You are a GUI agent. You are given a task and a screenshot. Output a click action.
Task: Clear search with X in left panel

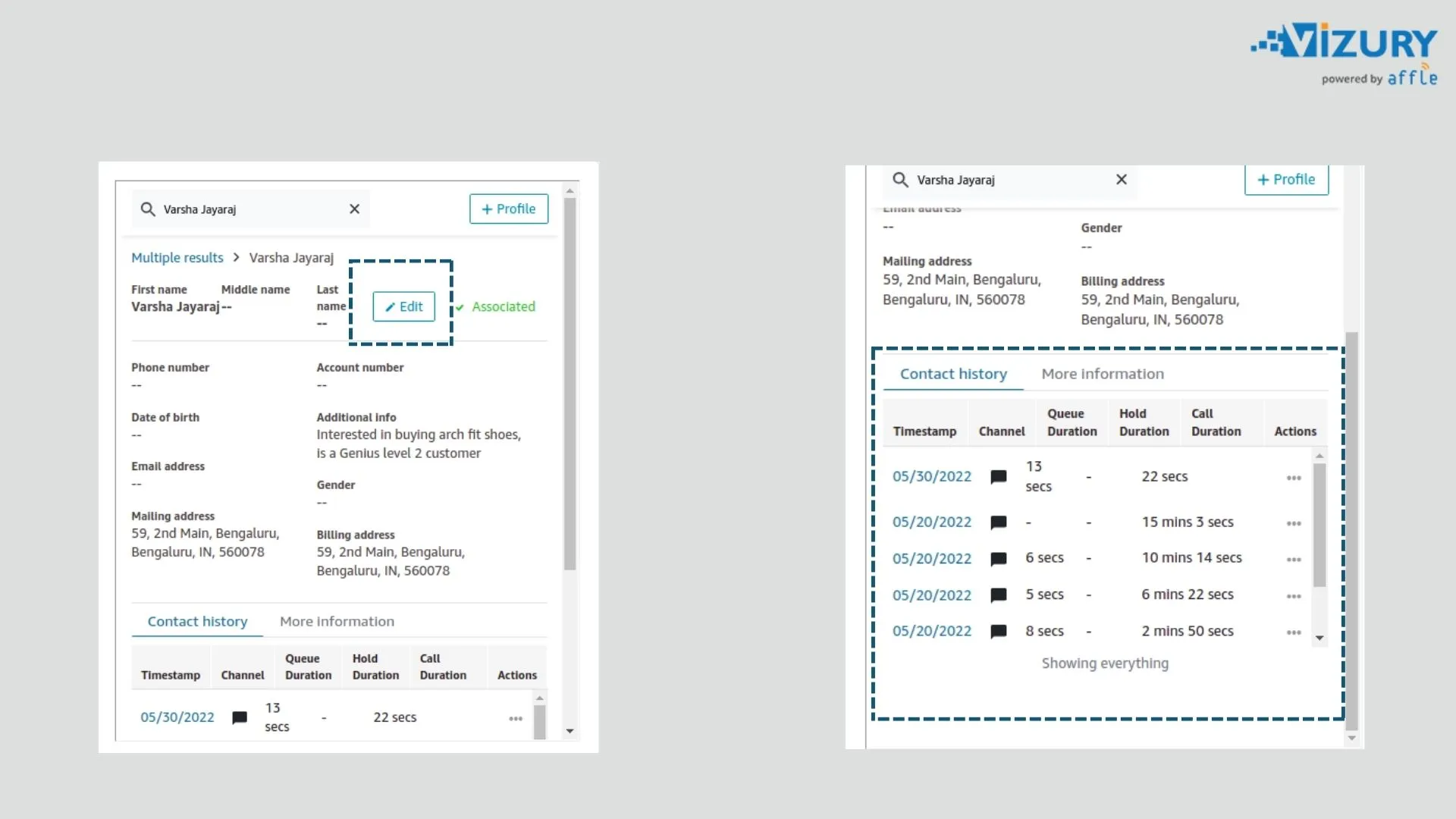(354, 209)
